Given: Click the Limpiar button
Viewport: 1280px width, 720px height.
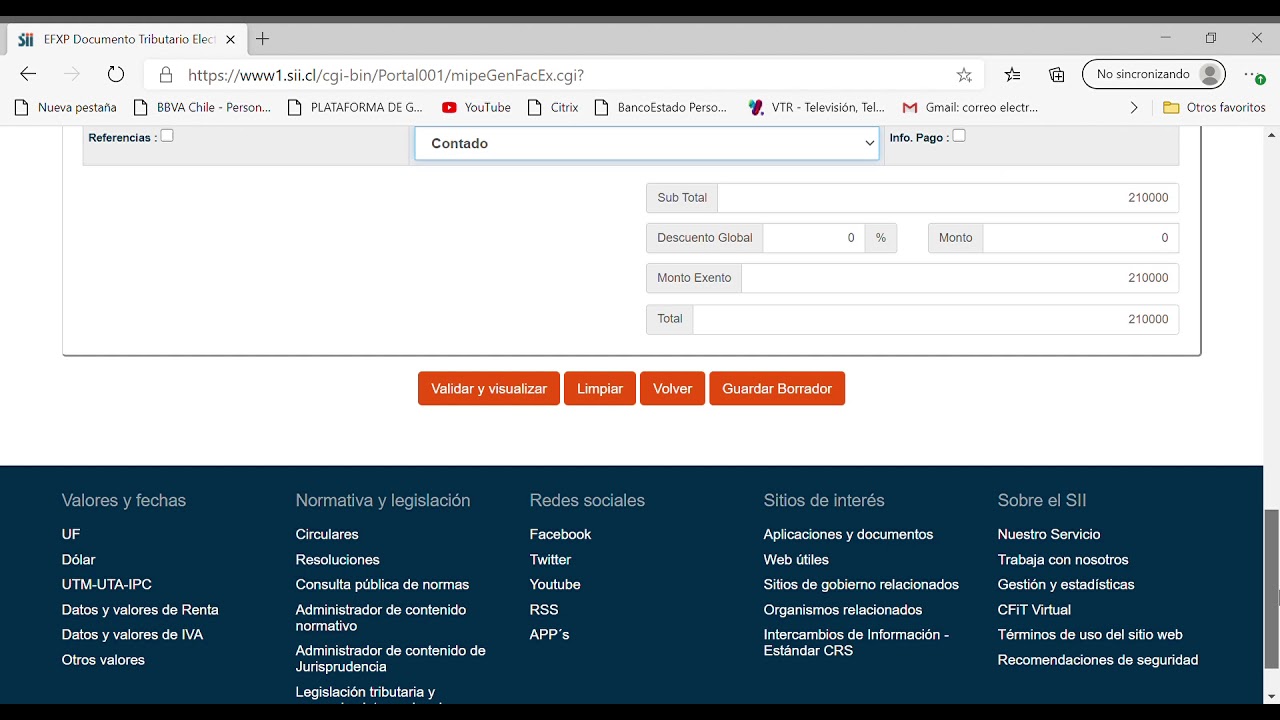Looking at the screenshot, I should pyautogui.click(x=600, y=389).
